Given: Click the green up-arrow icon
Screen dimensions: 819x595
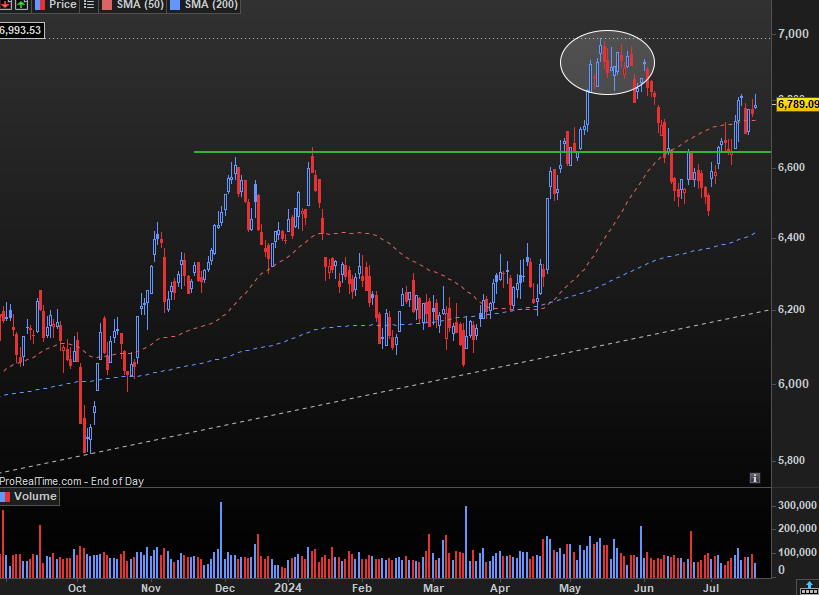Looking at the screenshot, I should coord(21,5).
